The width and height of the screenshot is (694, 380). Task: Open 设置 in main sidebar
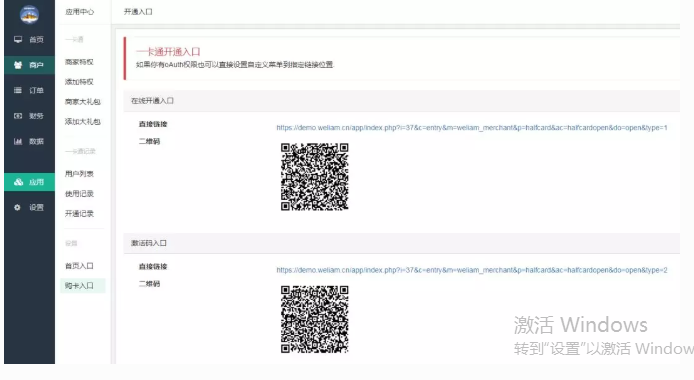(30, 207)
